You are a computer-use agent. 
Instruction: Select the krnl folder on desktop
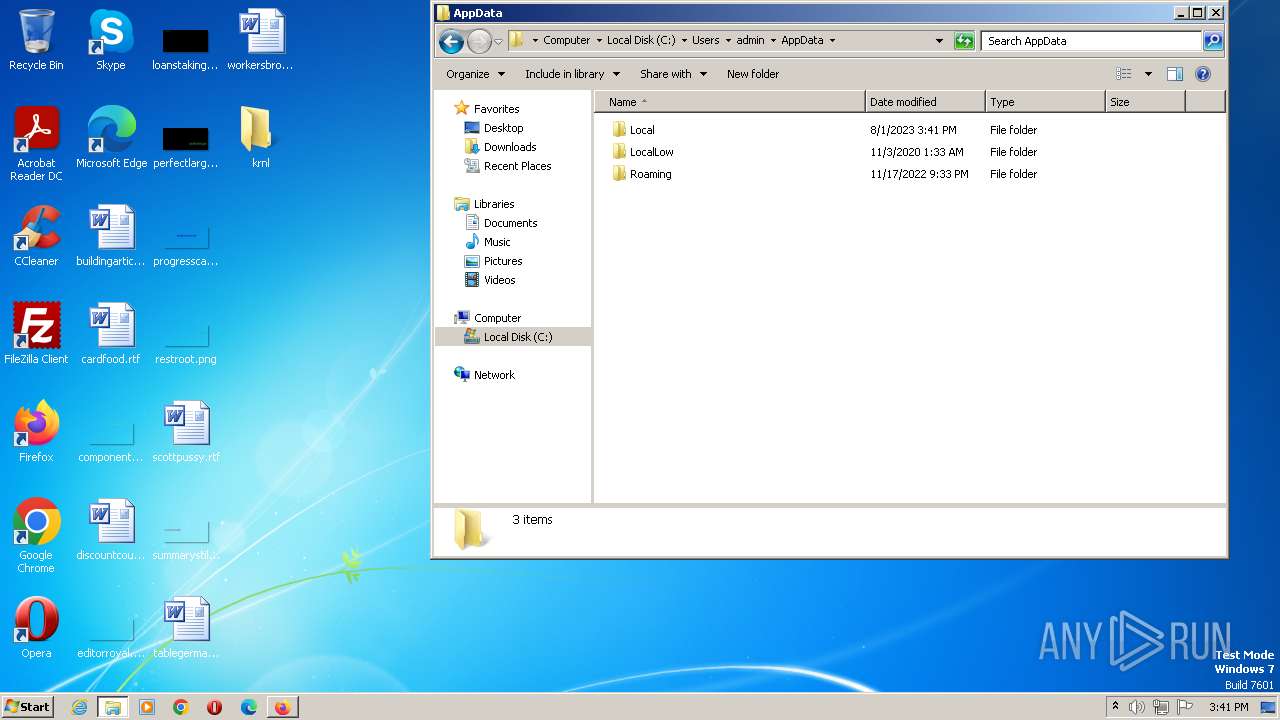[x=260, y=138]
